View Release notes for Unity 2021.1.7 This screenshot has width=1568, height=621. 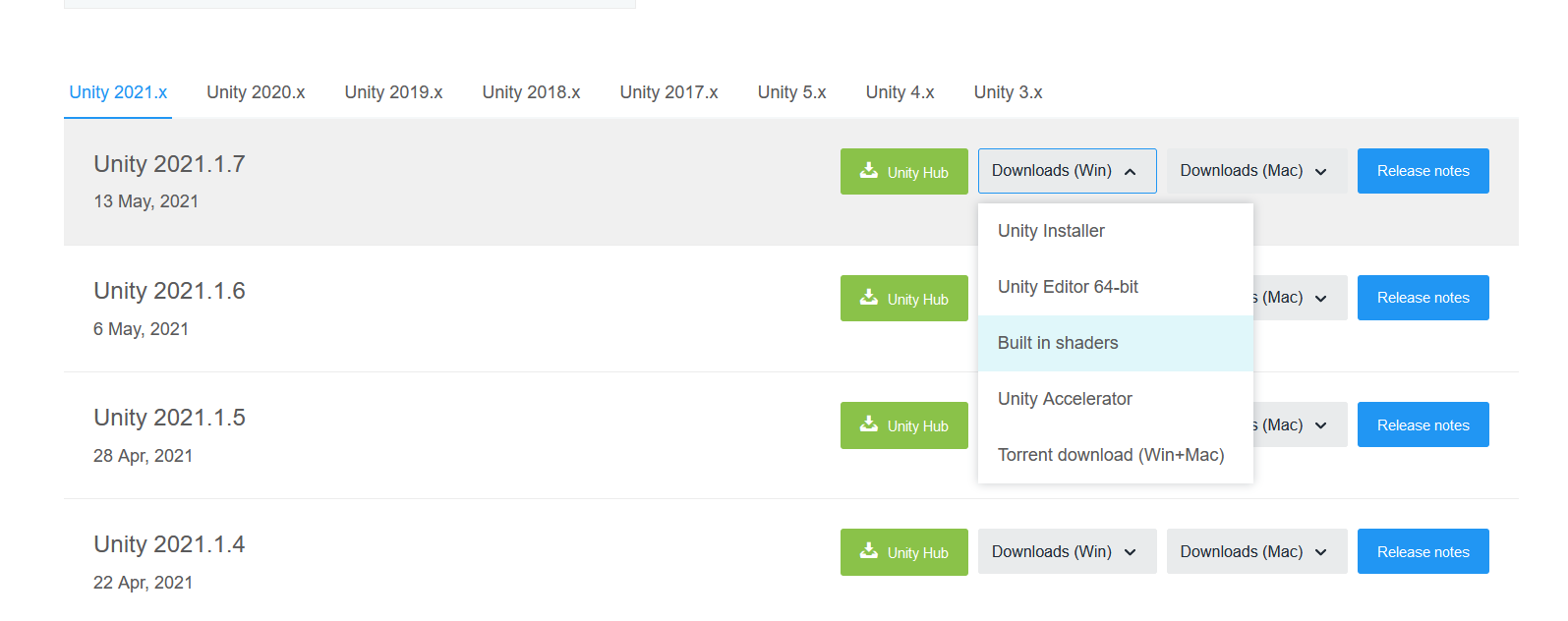[1423, 171]
